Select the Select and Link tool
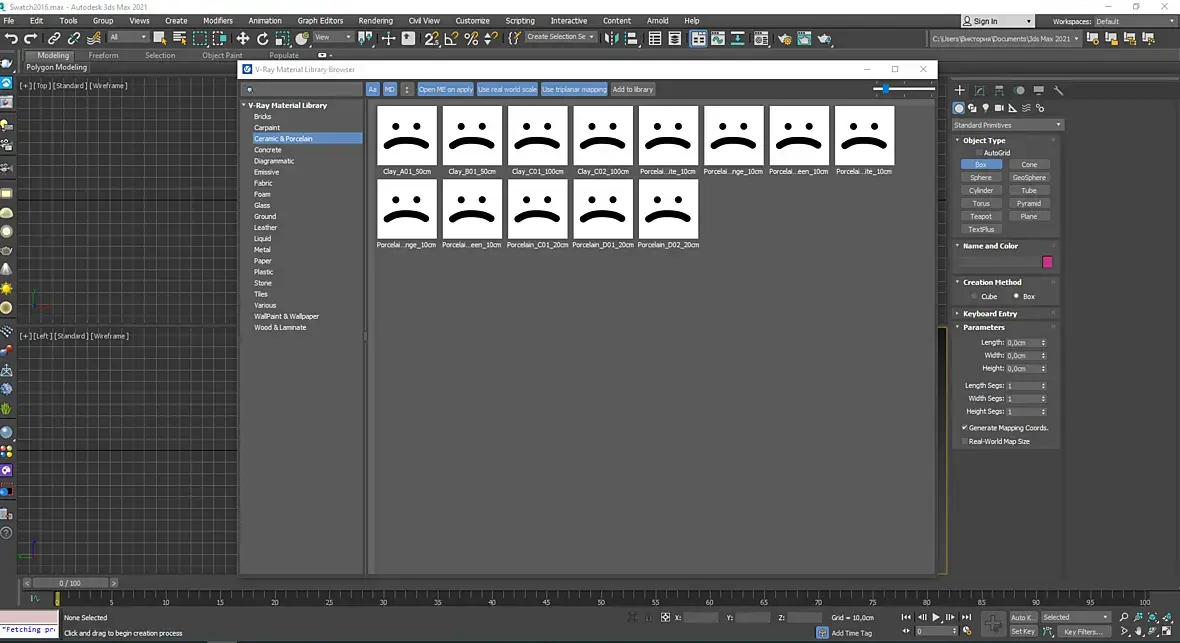Viewport: 1180px width, 643px height. tap(54, 38)
